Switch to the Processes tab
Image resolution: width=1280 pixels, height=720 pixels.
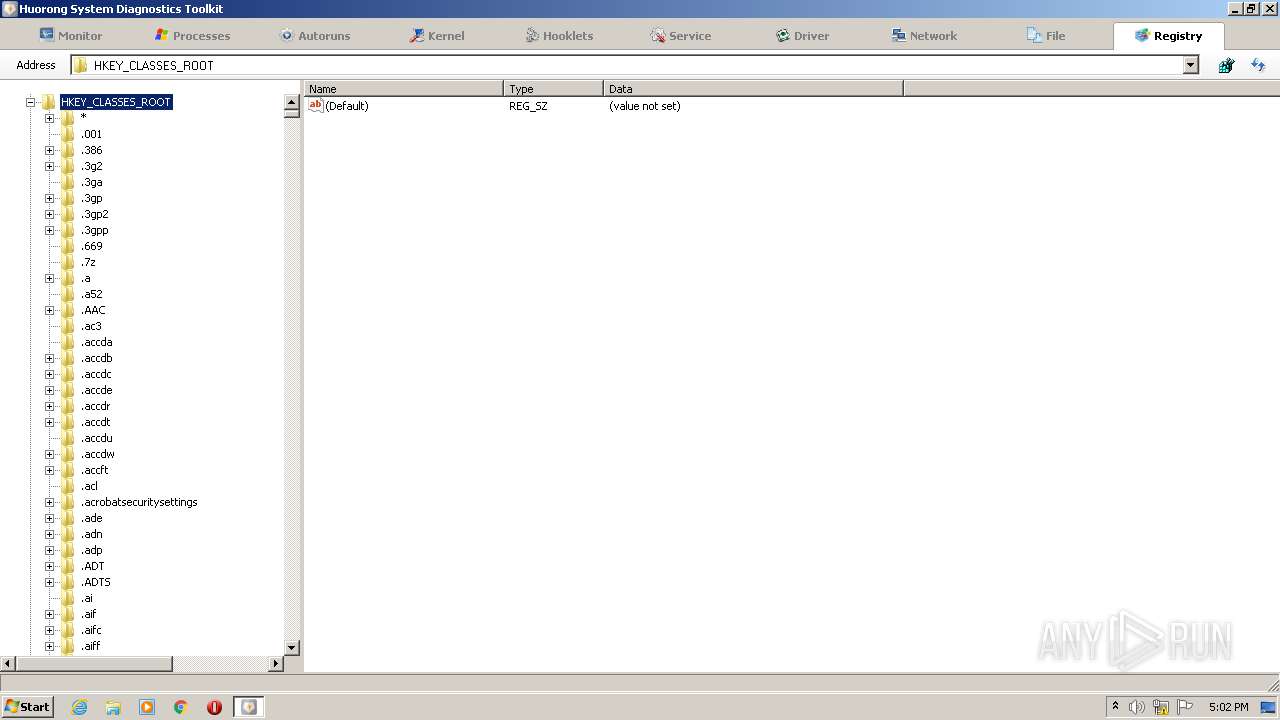coord(192,35)
